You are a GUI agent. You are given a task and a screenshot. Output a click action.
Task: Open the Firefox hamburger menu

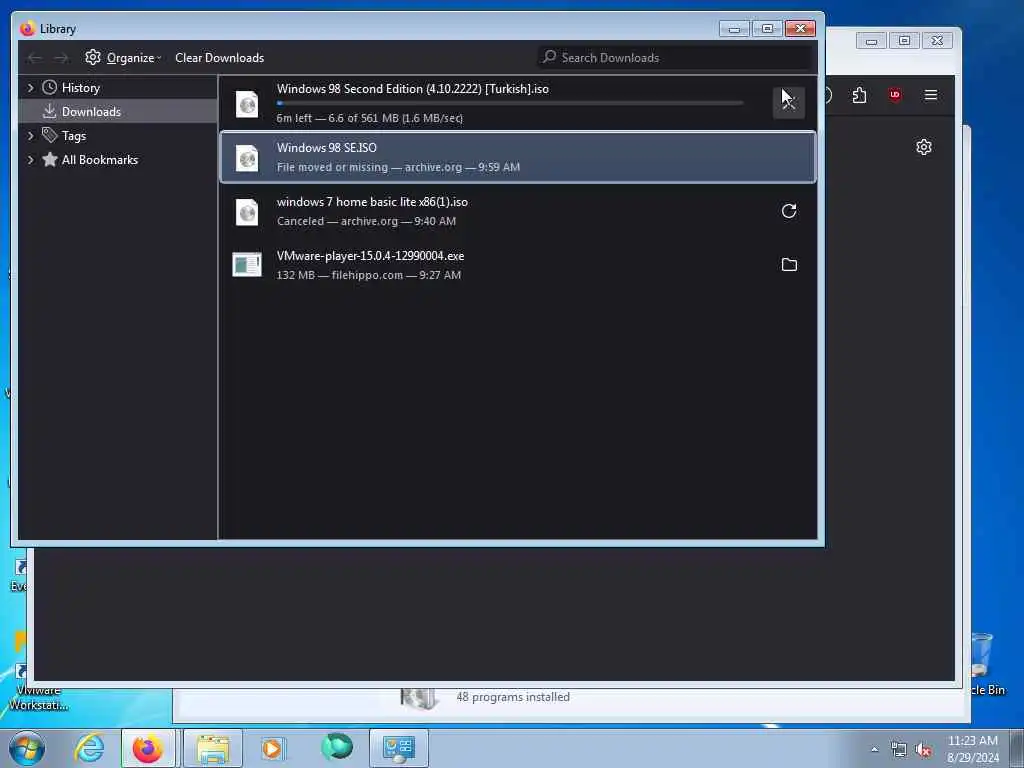931,95
